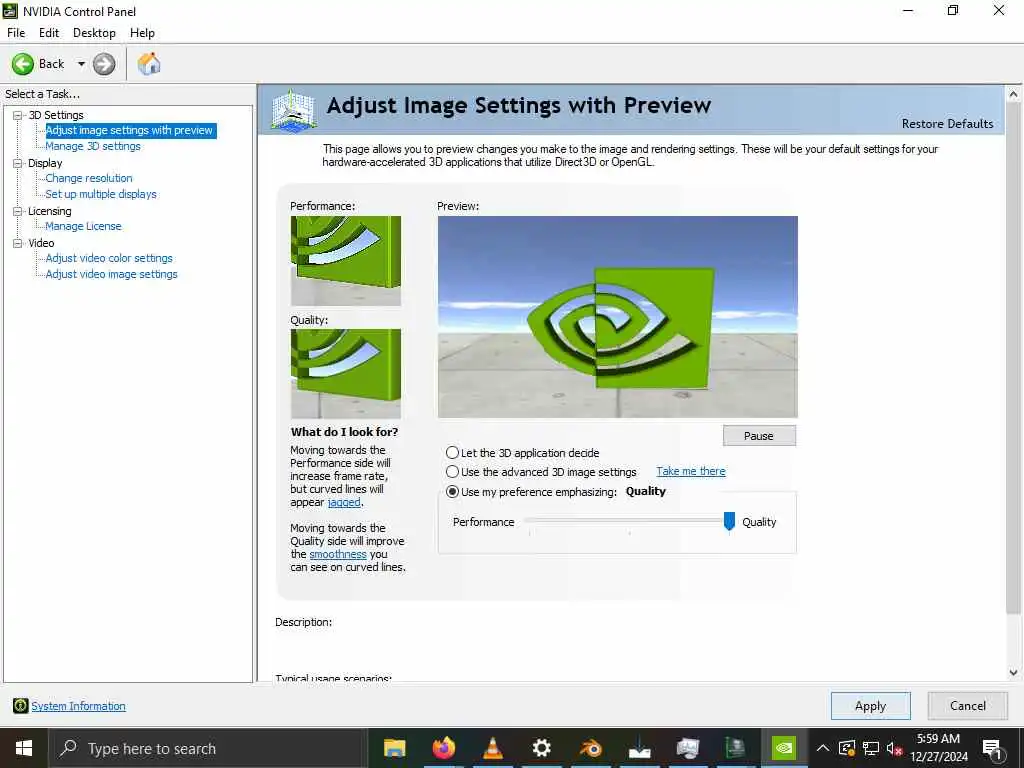Click the jagged help link
This screenshot has width=1024, height=768.
(x=344, y=502)
